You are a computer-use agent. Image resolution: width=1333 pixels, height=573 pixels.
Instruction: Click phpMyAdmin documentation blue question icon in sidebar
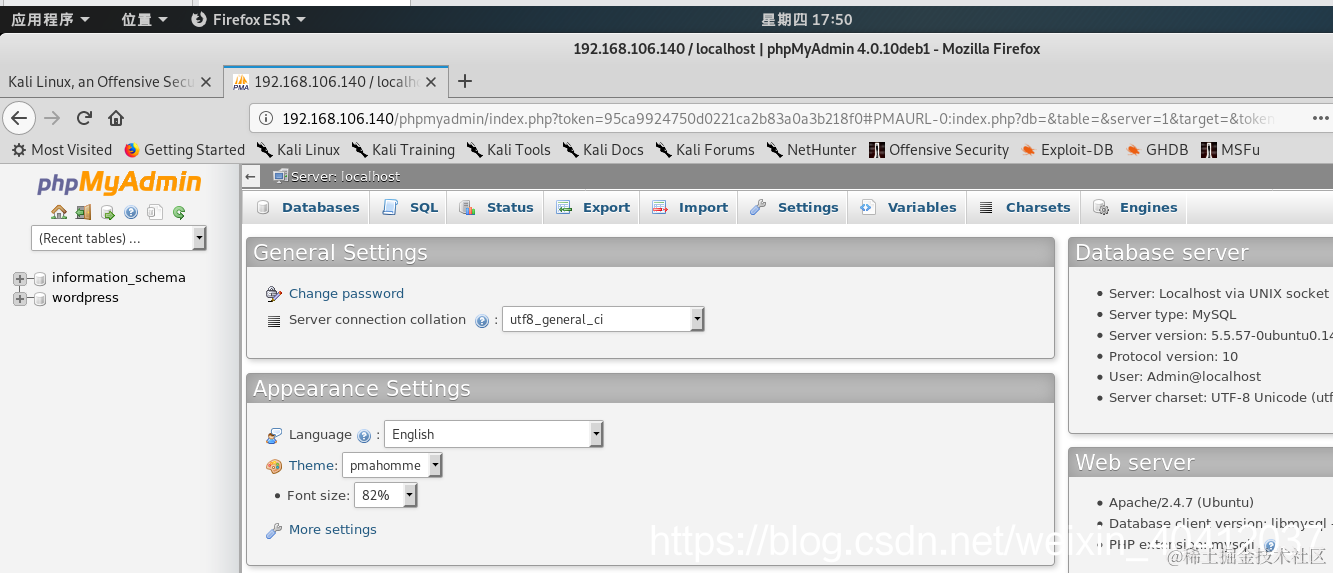[x=131, y=212]
